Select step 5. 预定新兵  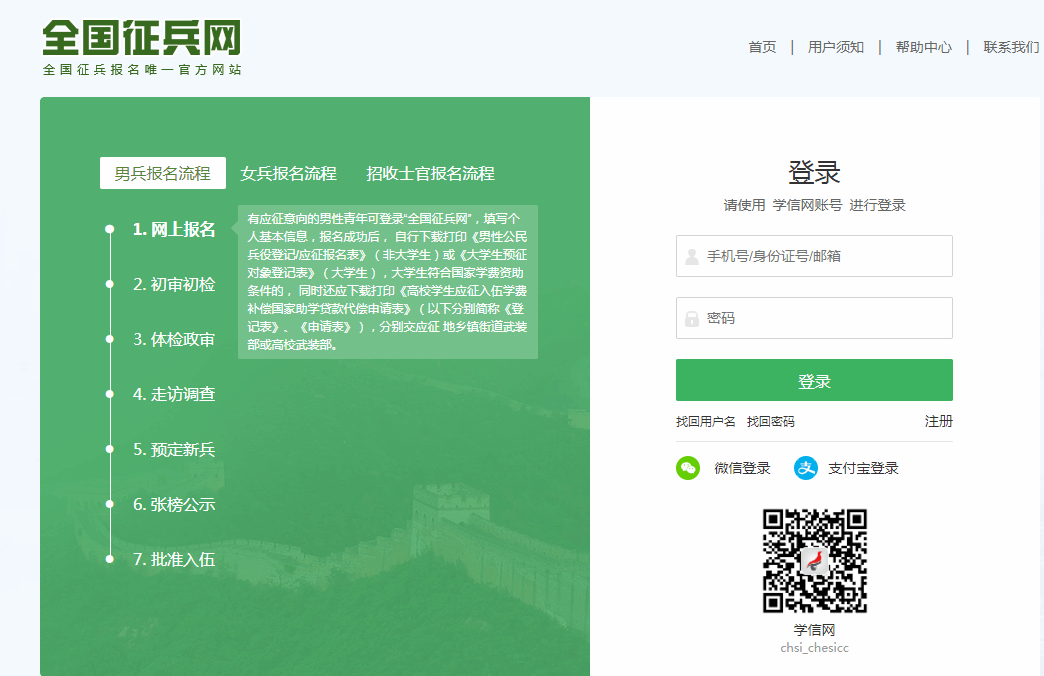point(174,450)
